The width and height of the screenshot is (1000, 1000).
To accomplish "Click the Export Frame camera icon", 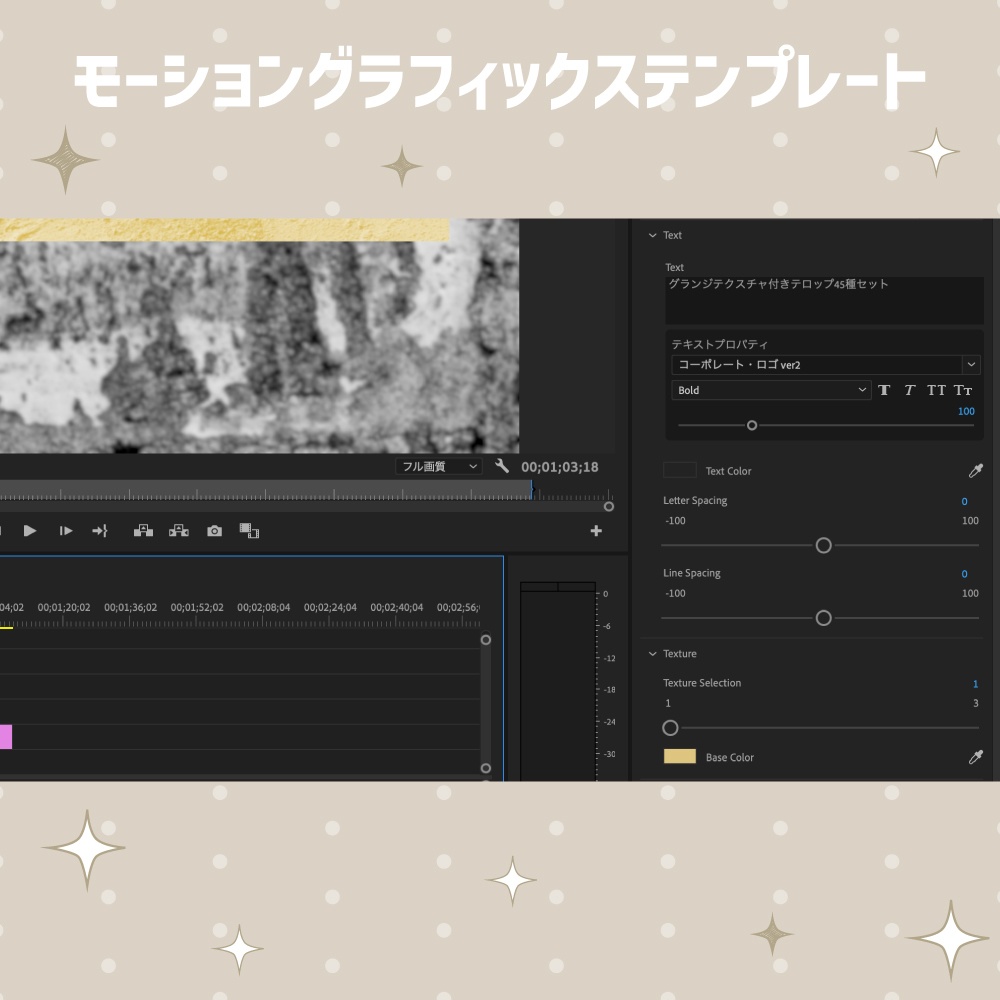I will point(214,531).
